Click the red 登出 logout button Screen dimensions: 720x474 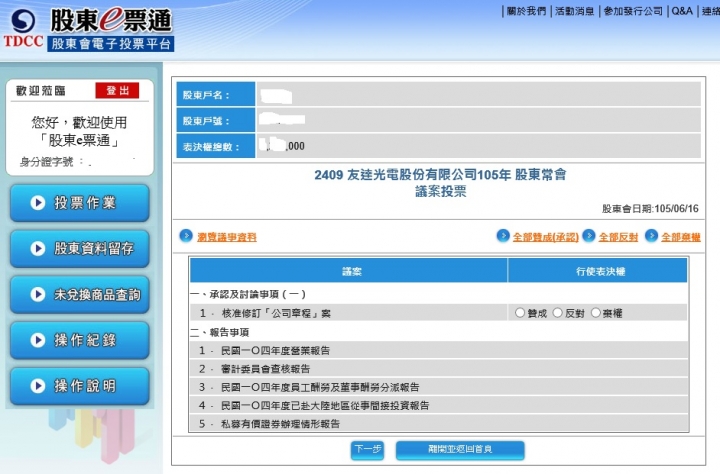(x=117, y=90)
